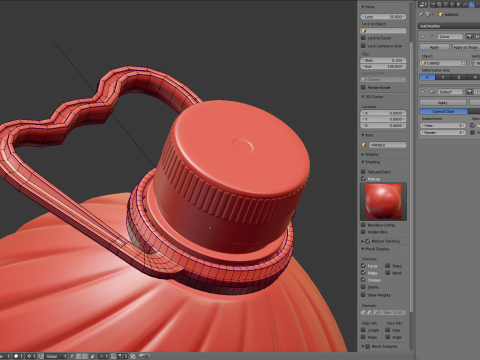Click the proportional editing icon in header
The image size is (480, 360).
click(x=102, y=356)
